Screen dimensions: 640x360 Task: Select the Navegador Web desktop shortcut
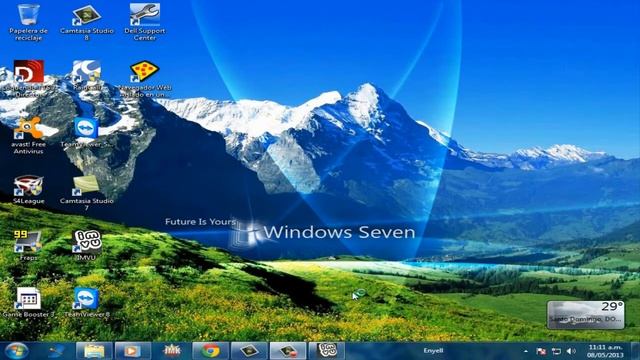pyautogui.click(x=144, y=79)
